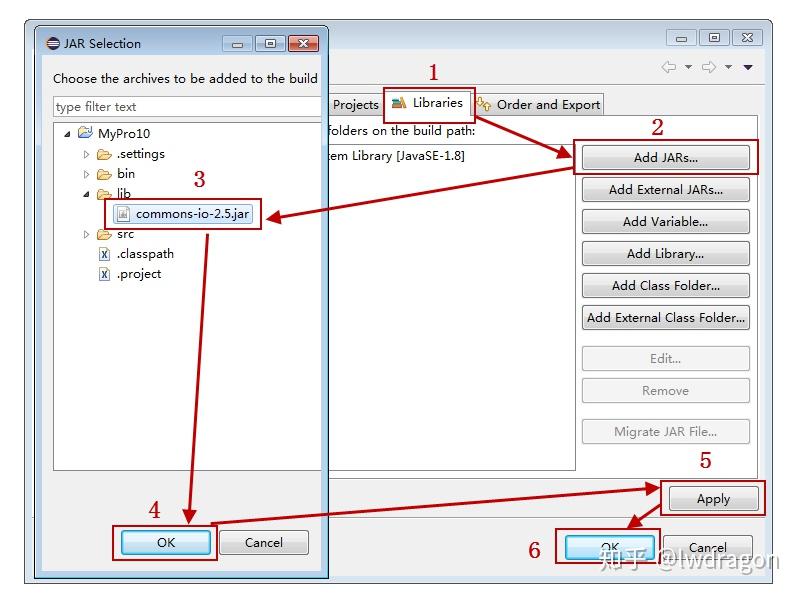The image size is (800, 596).
Task: Select the src folder label
Action: (126, 234)
